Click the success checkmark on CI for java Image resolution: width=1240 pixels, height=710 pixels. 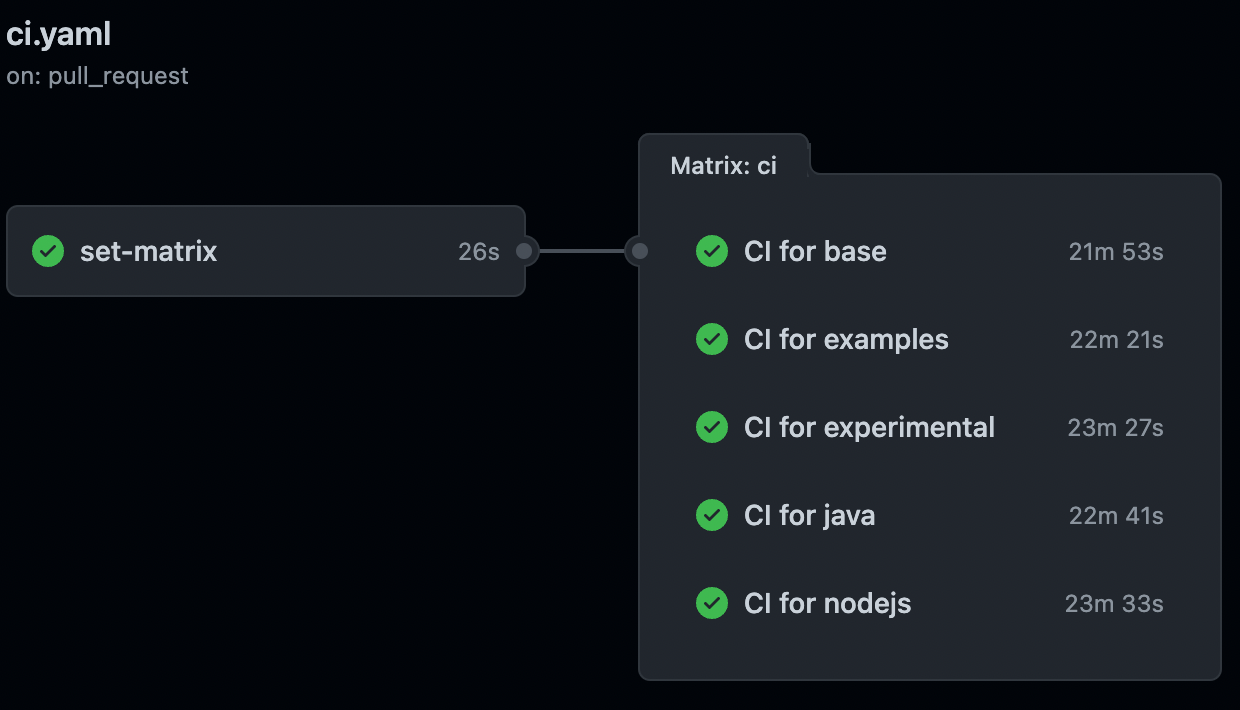tap(711, 515)
